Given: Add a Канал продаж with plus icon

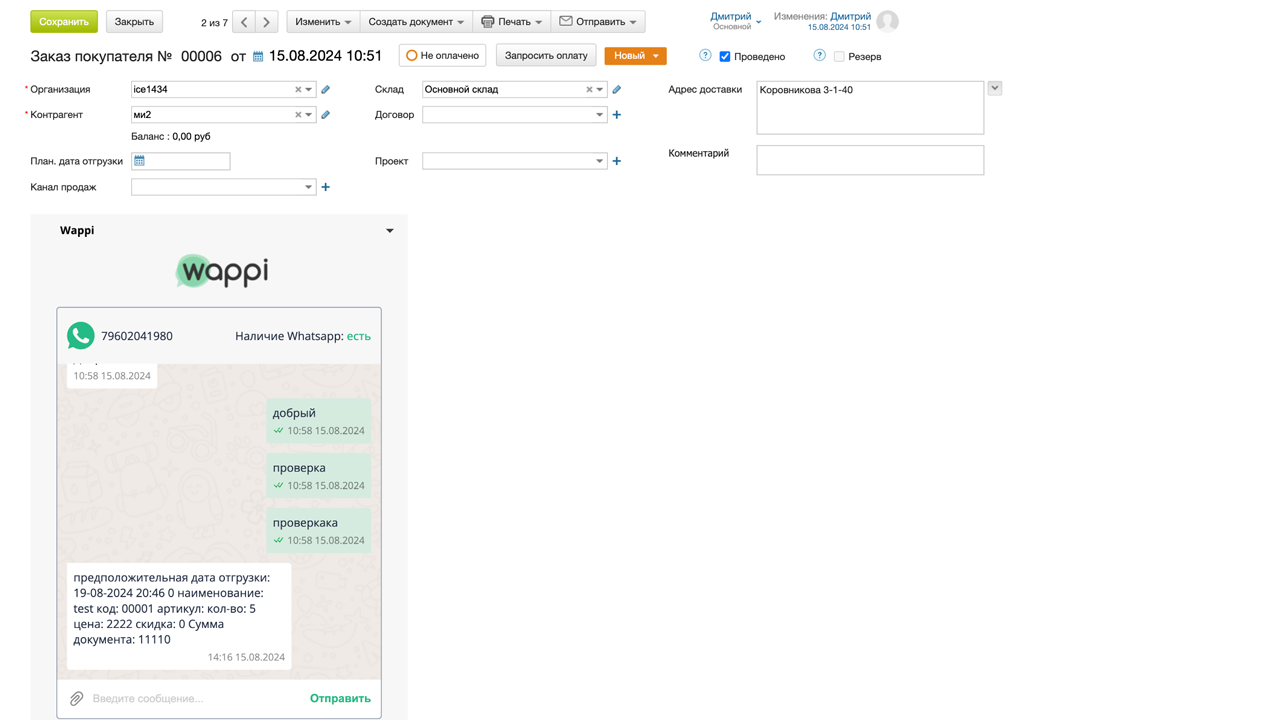Looking at the screenshot, I should 326,187.
